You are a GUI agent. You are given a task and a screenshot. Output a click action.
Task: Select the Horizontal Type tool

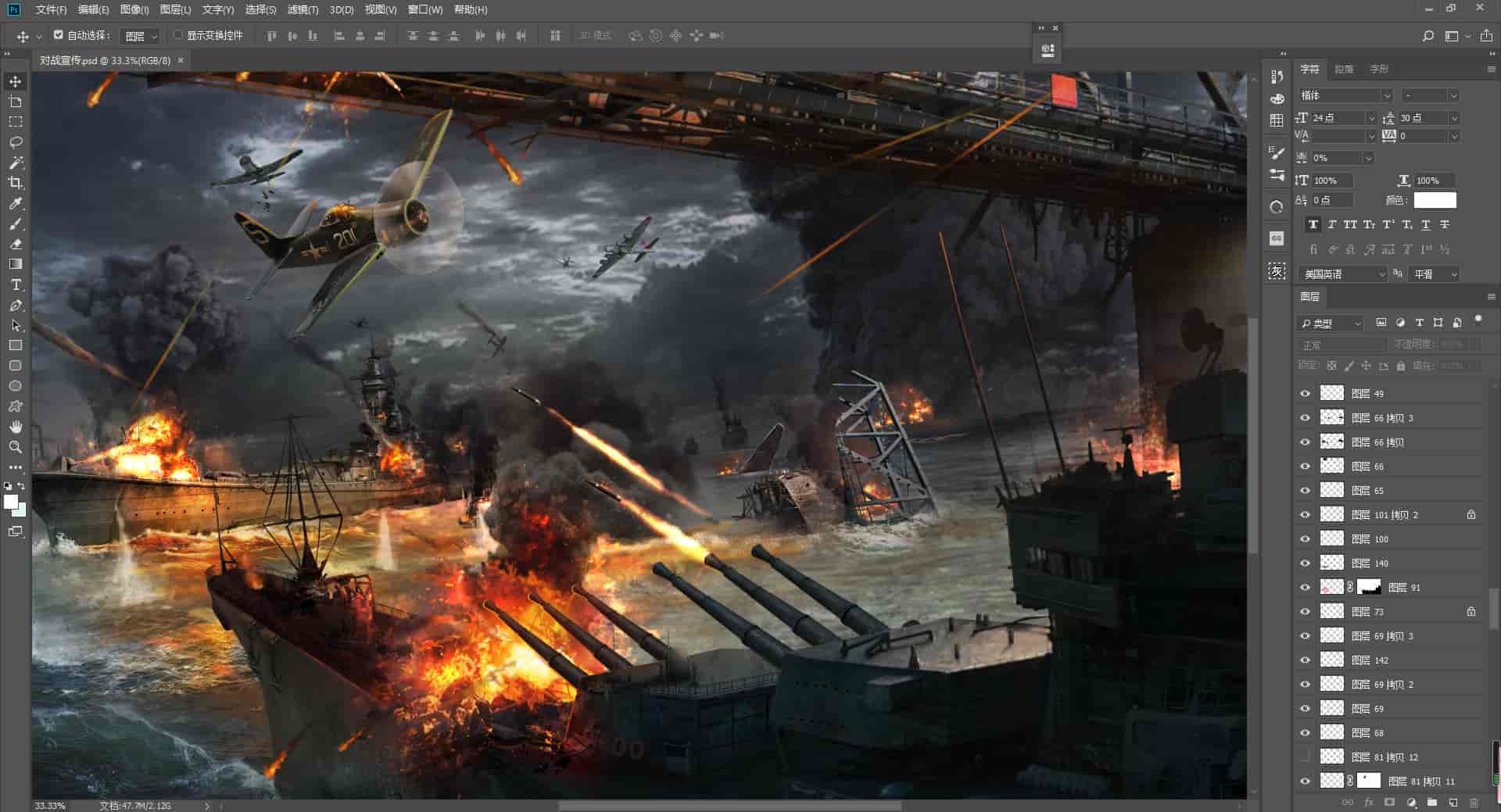[x=15, y=284]
